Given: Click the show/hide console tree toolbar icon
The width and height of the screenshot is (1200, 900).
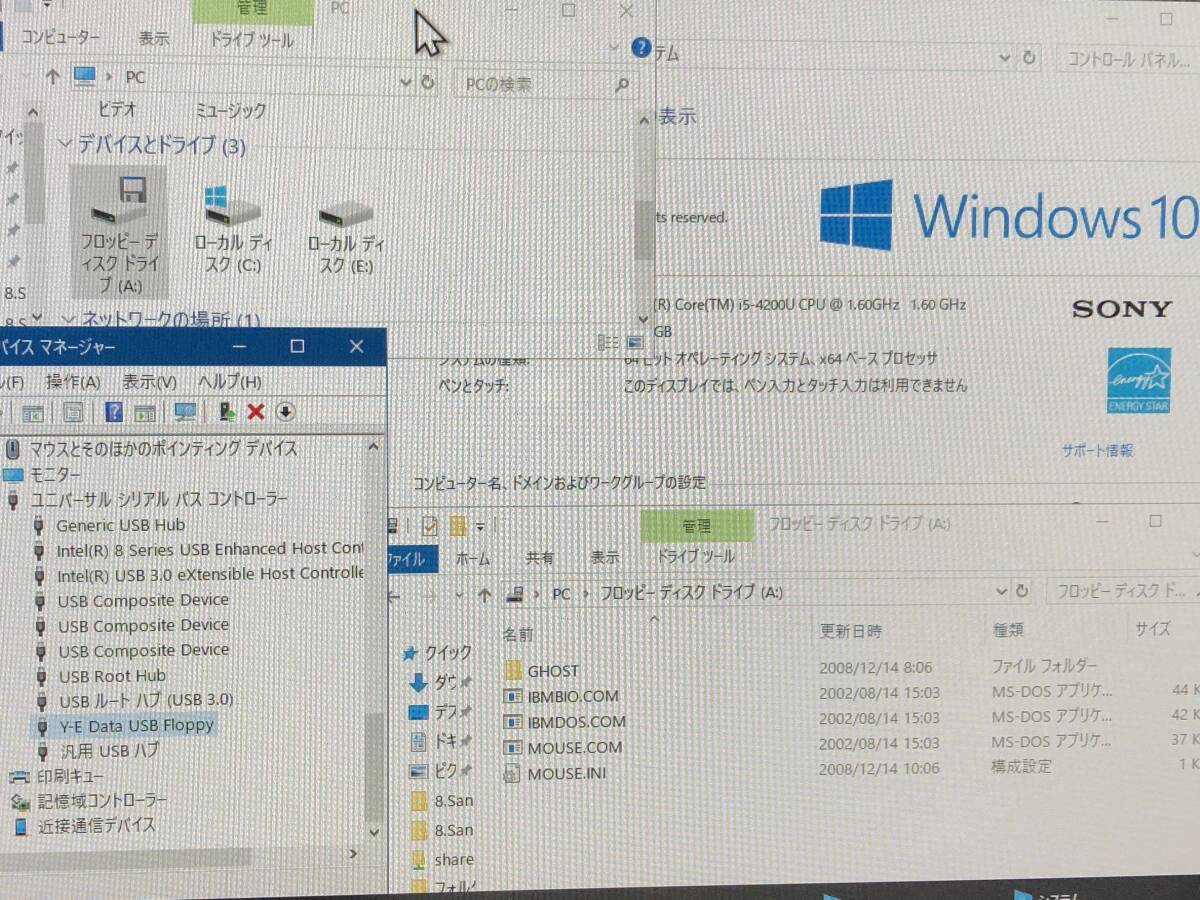Looking at the screenshot, I should click(33, 412).
